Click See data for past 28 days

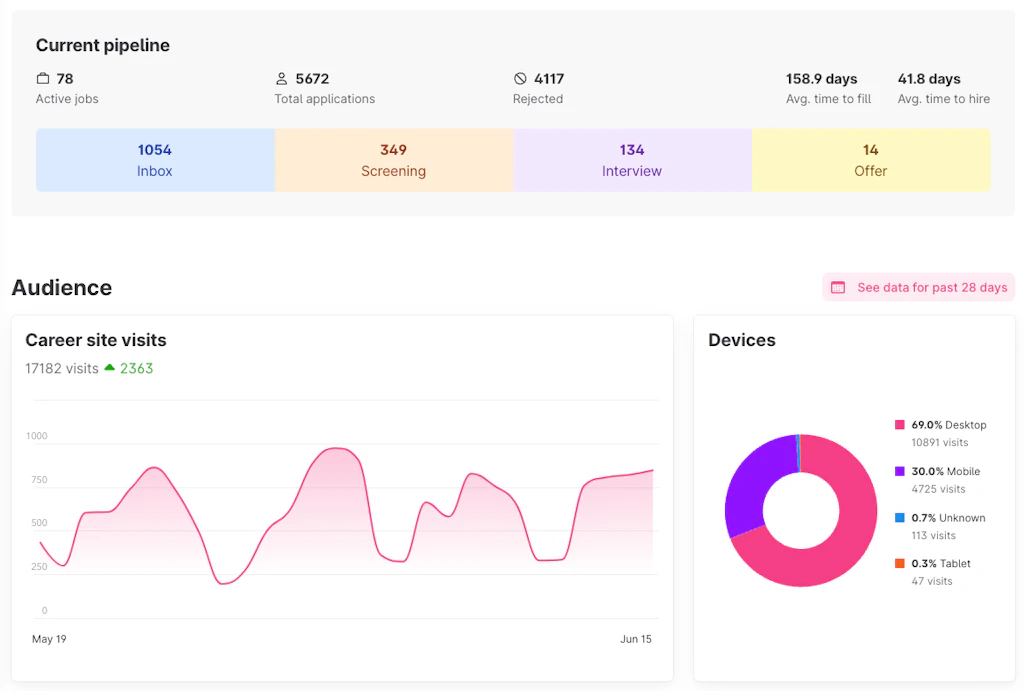(x=918, y=287)
